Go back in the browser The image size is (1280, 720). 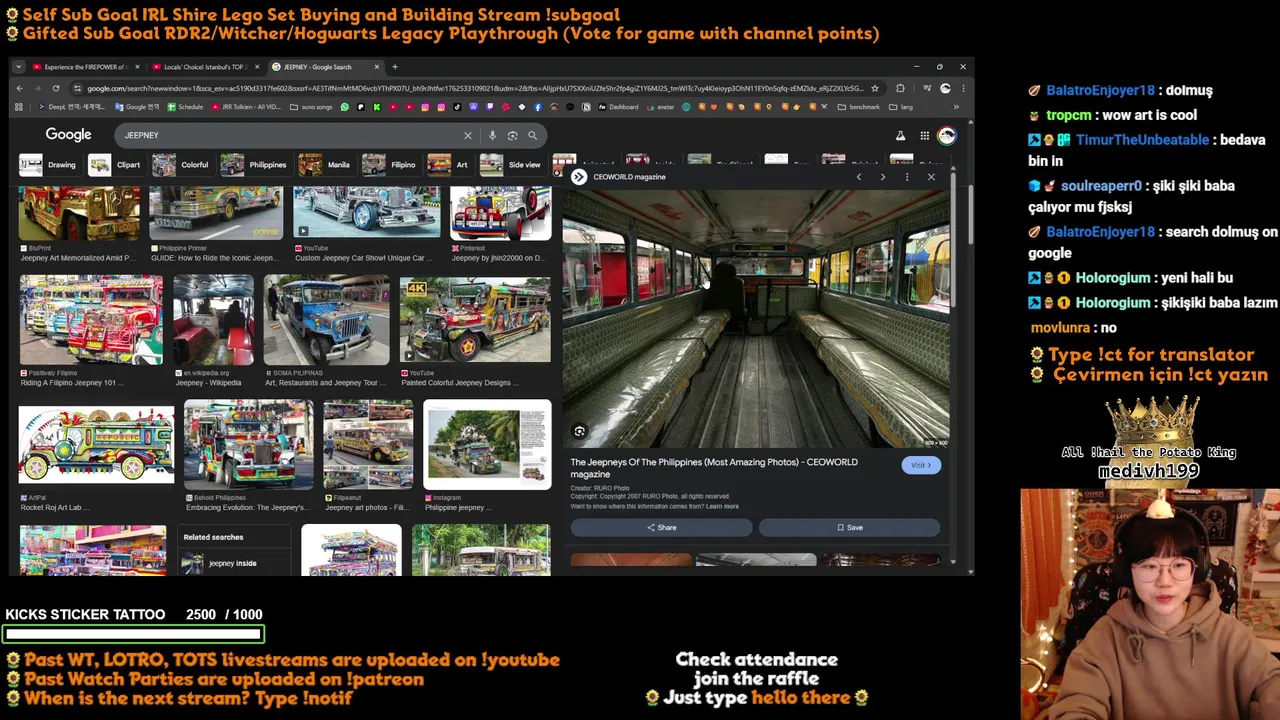pos(19,88)
